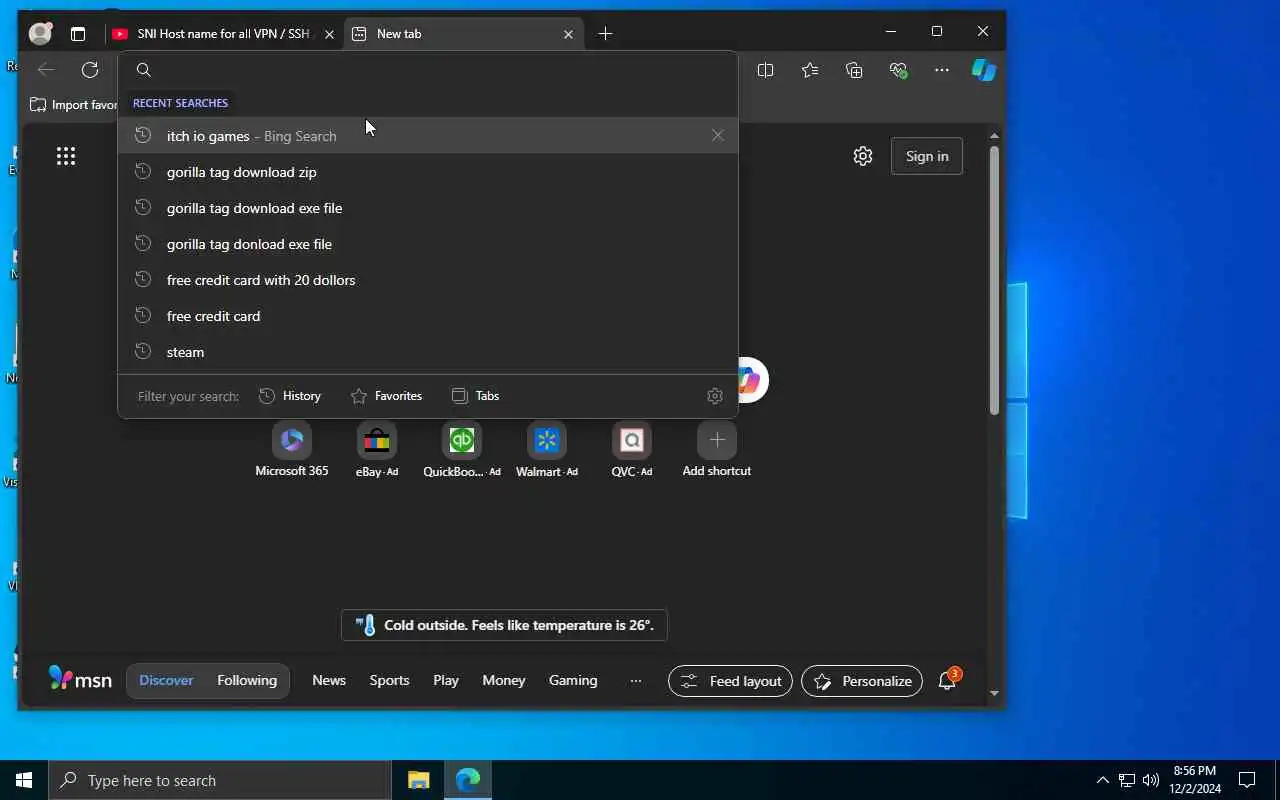Viewport: 1280px width, 800px height.
Task: Click the taskbar search box
Action: tap(220, 780)
